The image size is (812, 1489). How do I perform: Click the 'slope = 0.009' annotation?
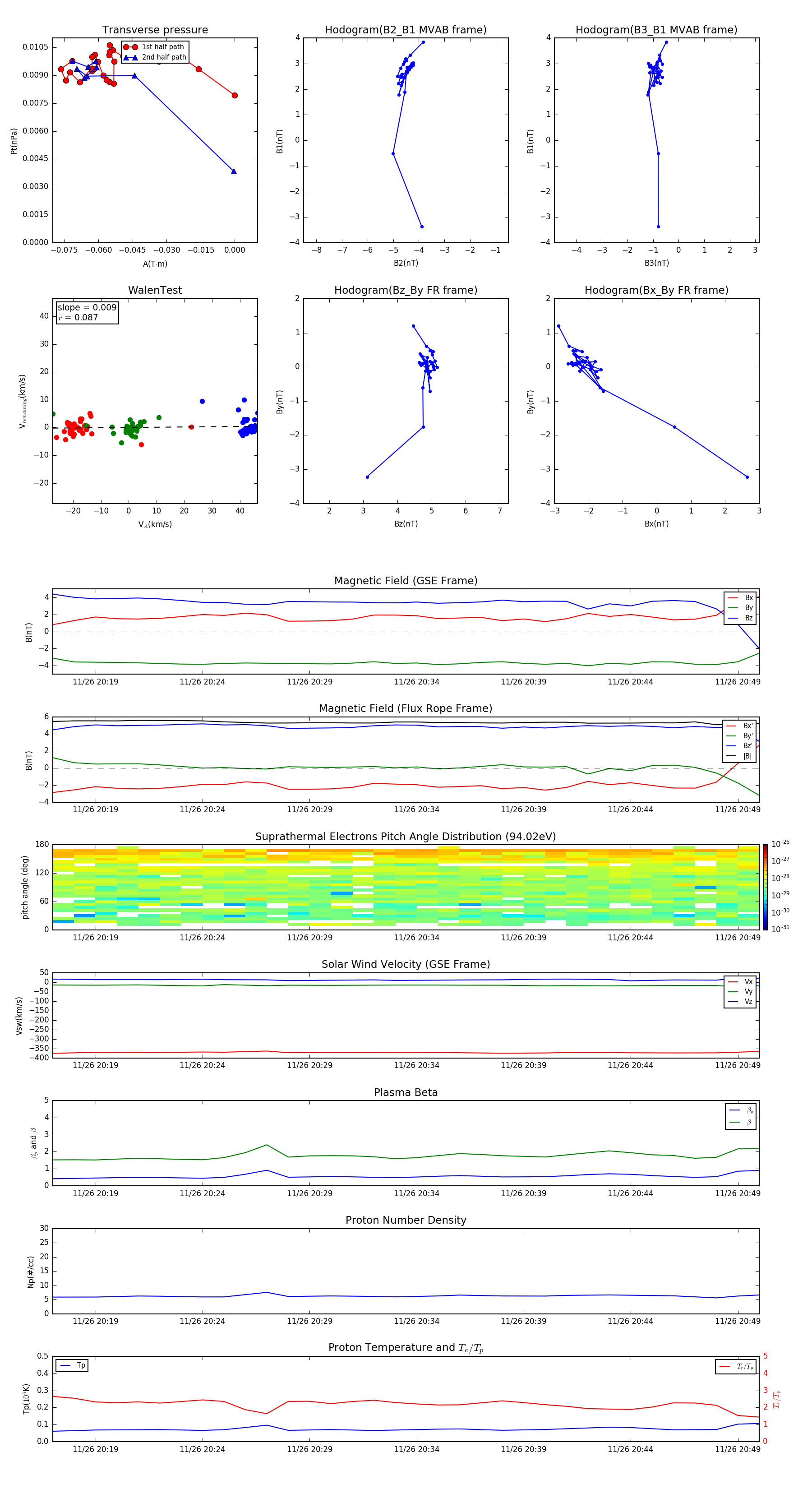tap(87, 308)
